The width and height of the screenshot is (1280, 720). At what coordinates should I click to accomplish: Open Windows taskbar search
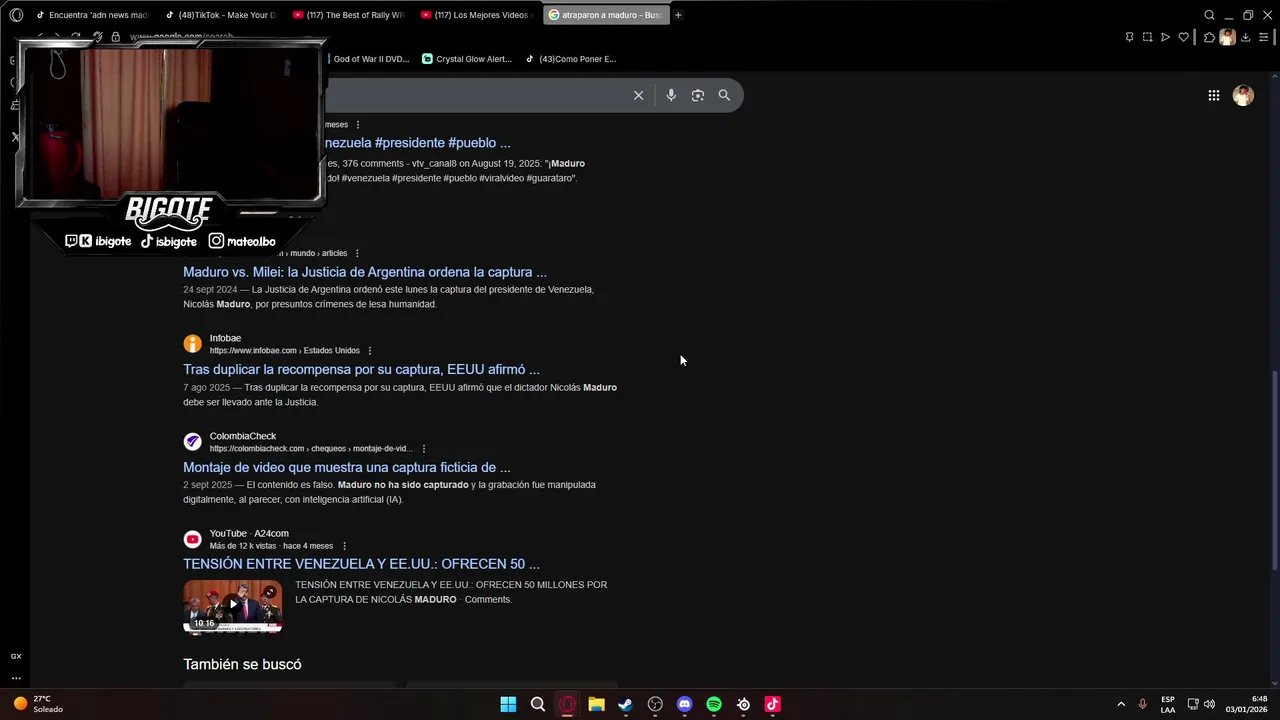538,704
